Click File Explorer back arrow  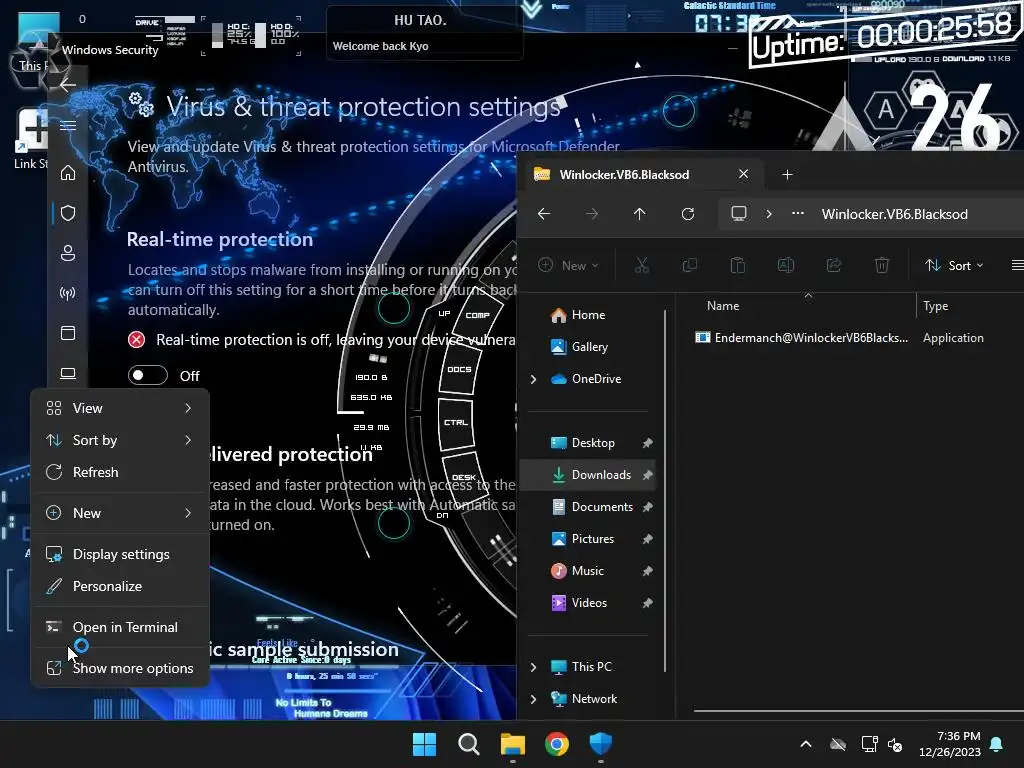543,214
